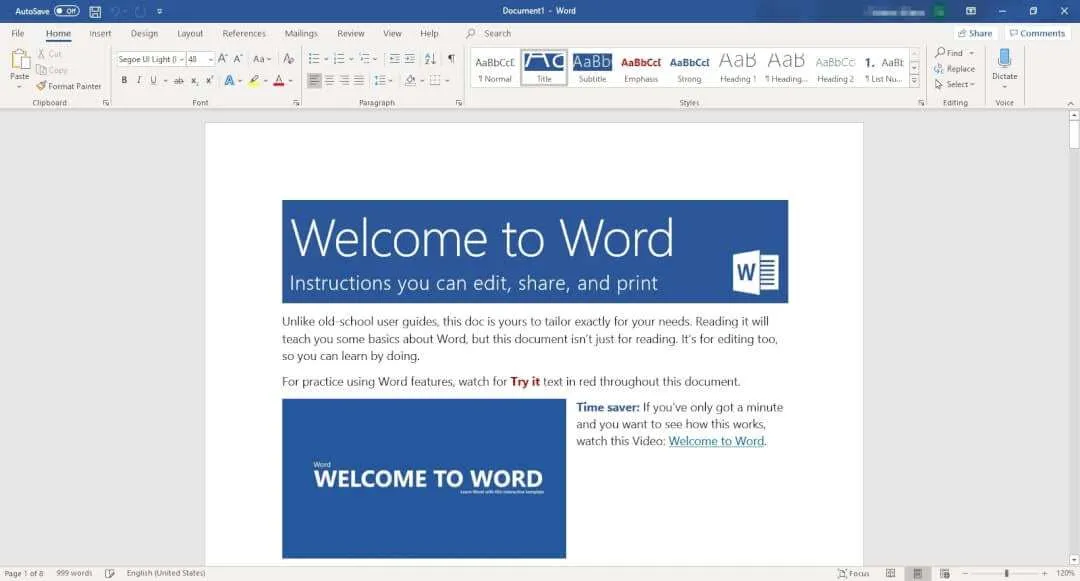Viewport: 1080px width, 581px height.
Task: Toggle Show/Hide paragraph marks
Action: pyautogui.click(x=451, y=59)
